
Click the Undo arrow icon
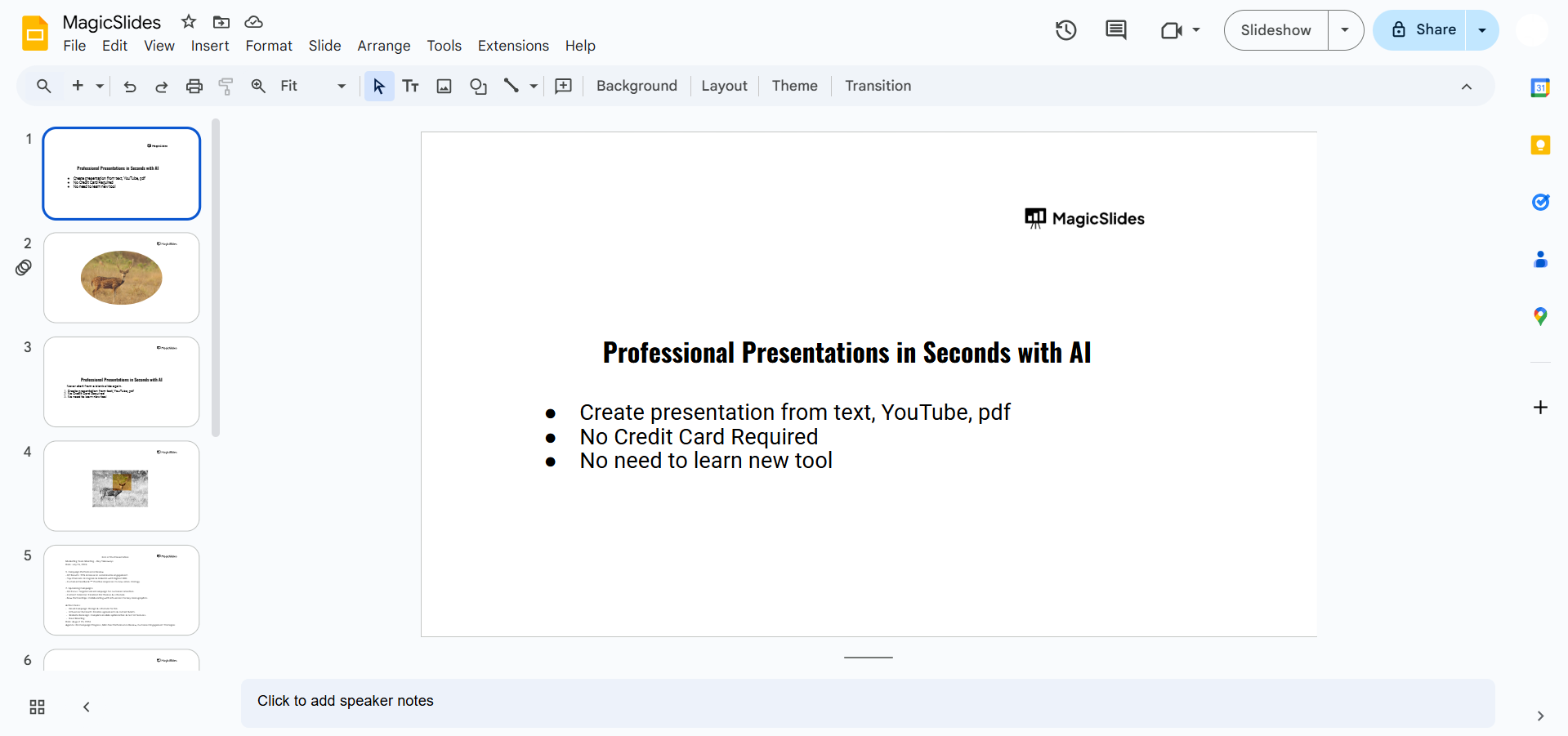point(129,86)
